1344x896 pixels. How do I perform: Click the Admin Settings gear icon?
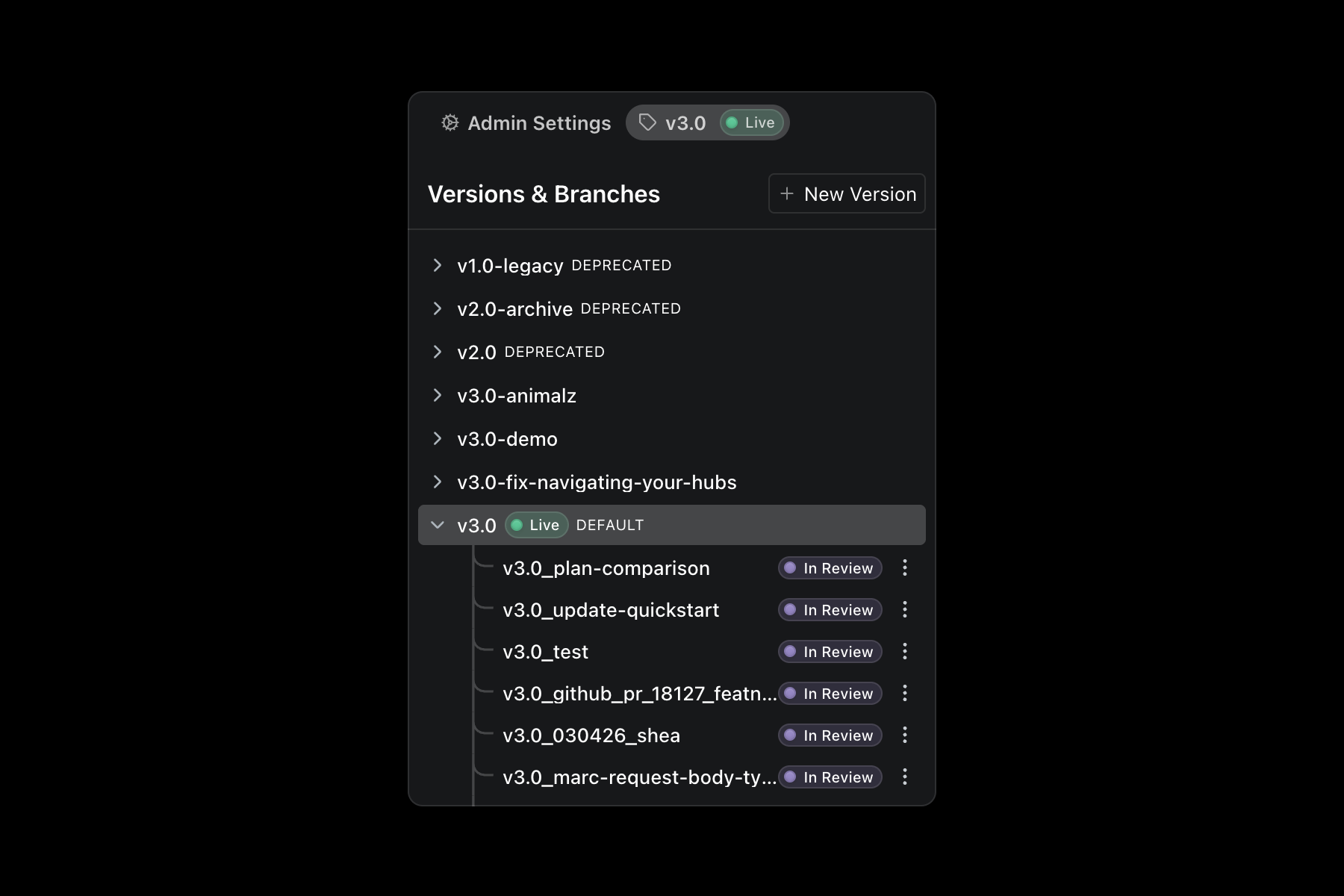(x=449, y=122)
